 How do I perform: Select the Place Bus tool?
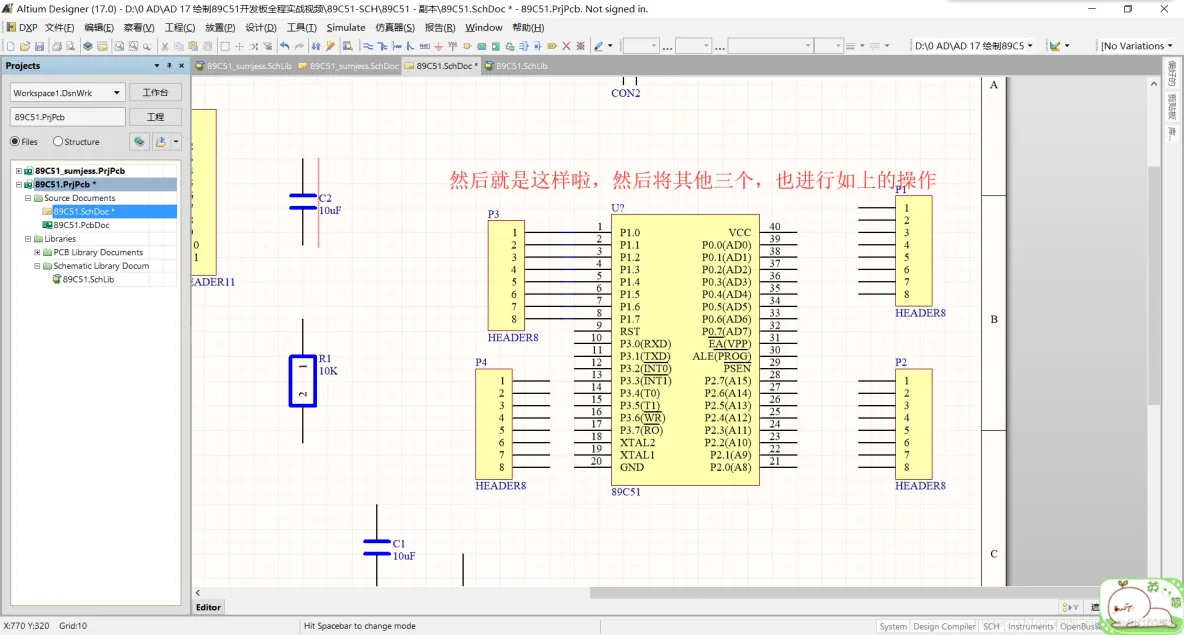[382, 46]
